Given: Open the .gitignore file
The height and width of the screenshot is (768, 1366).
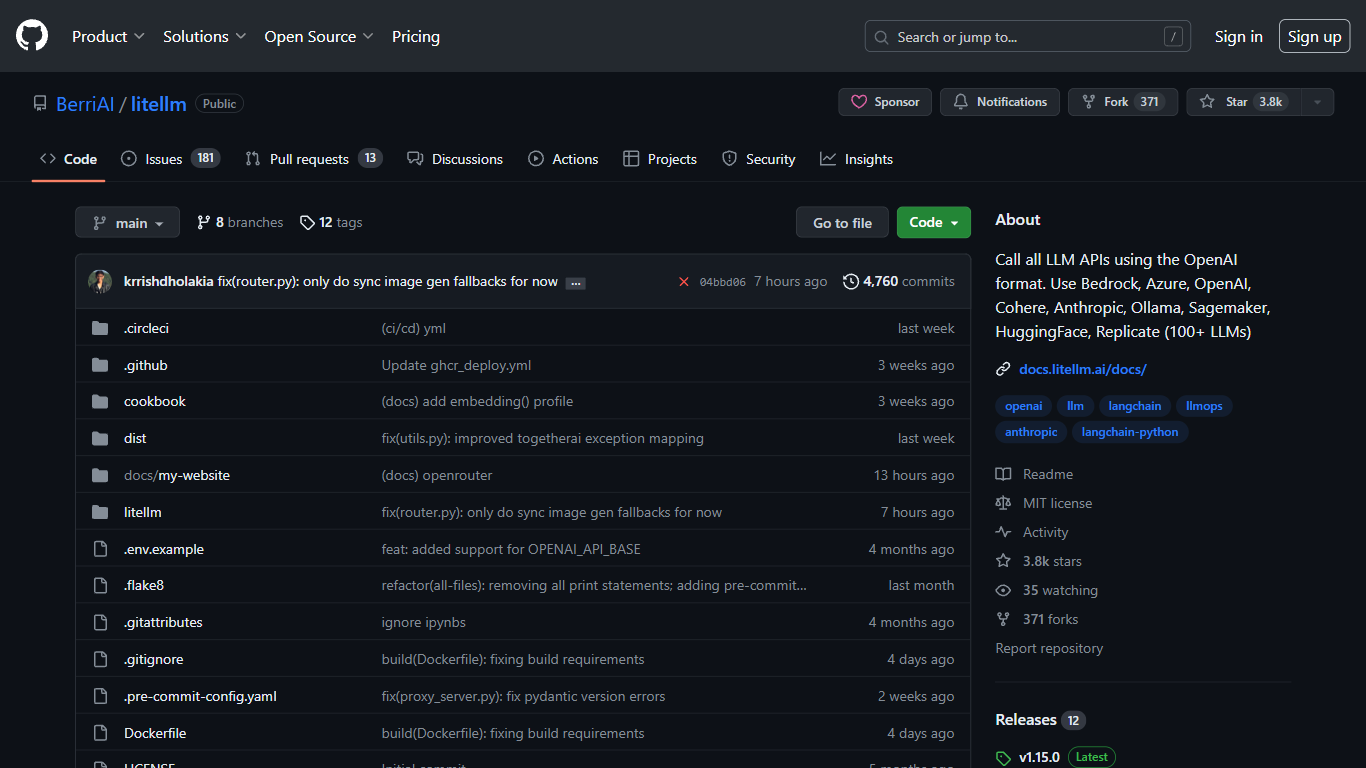Looking at the screenshot, I should click(x=154, y=659).
